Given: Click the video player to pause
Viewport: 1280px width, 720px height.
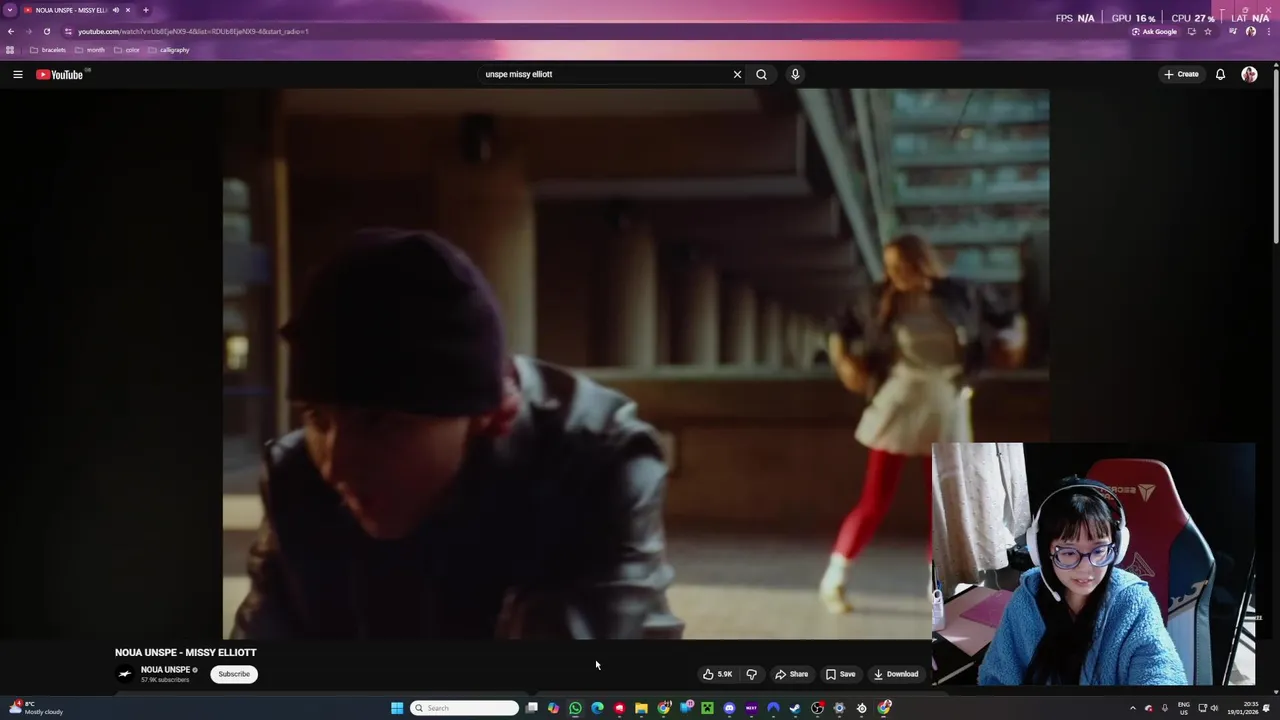Looking at the screenshot, I should click(636, 363).
